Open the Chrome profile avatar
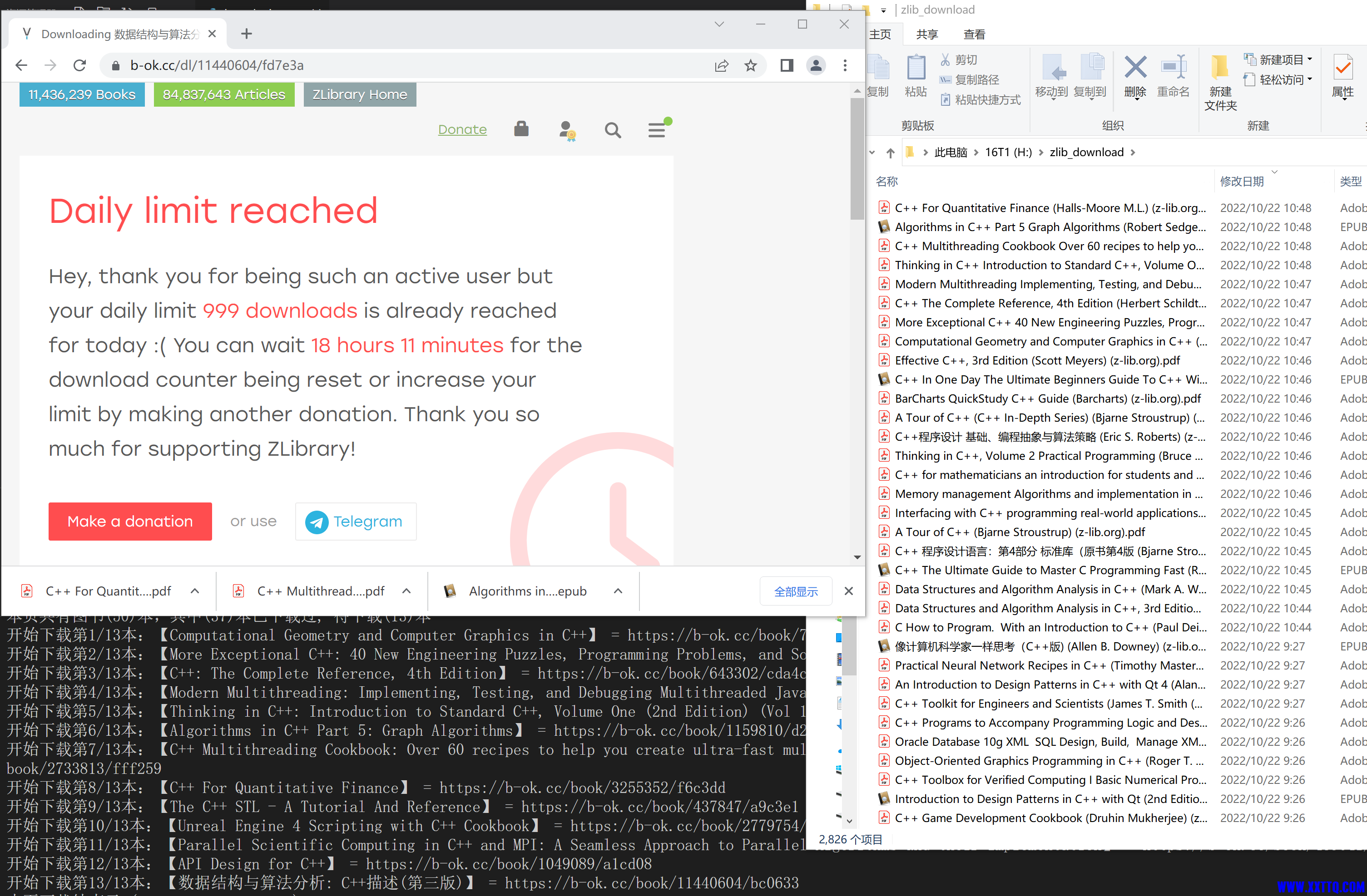 pyautogui.click(x=816, y=65)
